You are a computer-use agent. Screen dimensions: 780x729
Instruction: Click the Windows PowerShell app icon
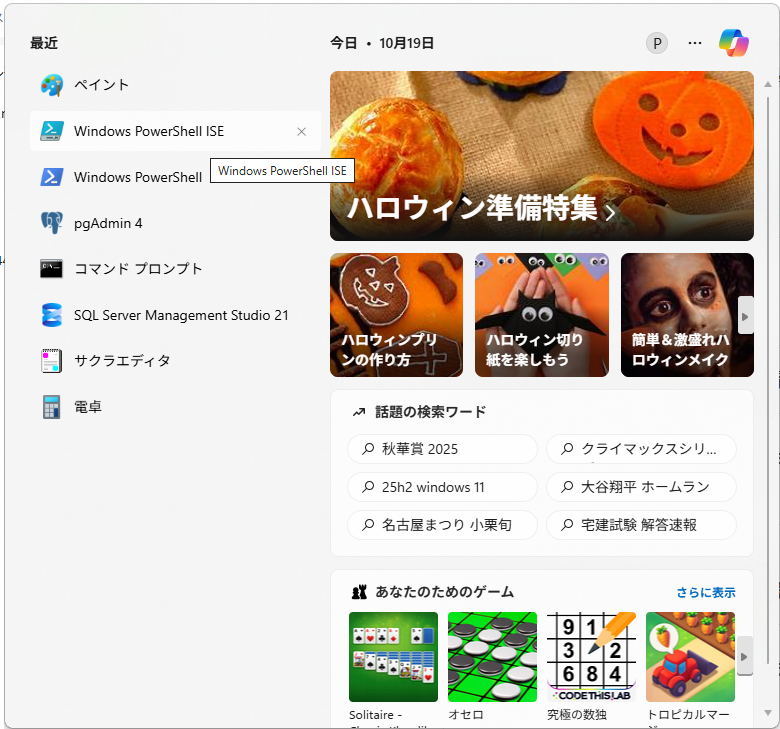click(52, 177)
